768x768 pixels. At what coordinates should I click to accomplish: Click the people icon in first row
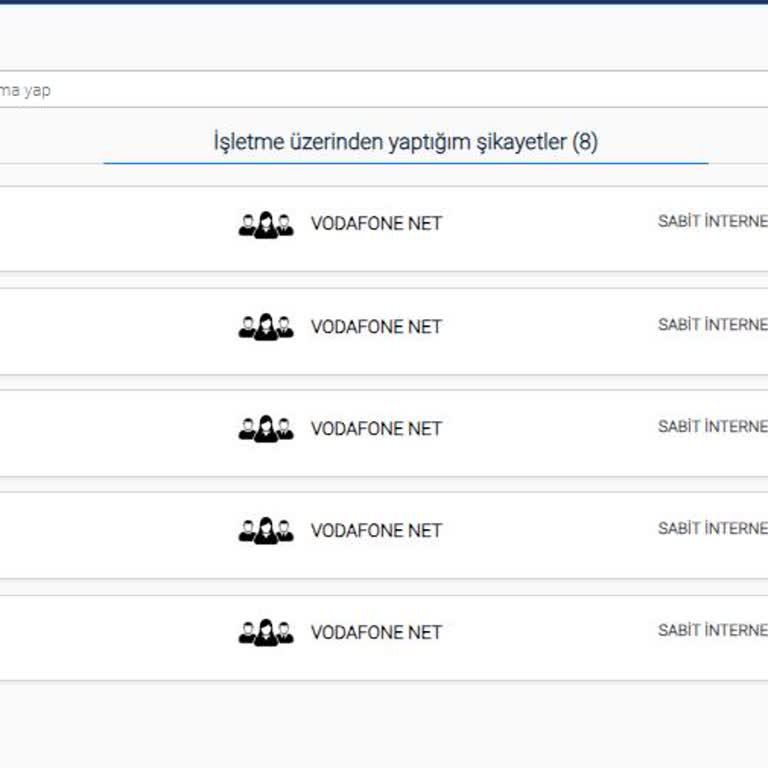pyautogui.click(x=266, y=225)
